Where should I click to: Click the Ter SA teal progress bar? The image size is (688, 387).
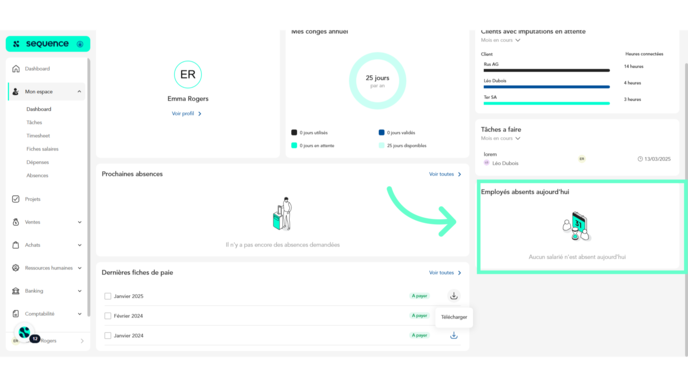pyautogui.click(x=546, y=104)
